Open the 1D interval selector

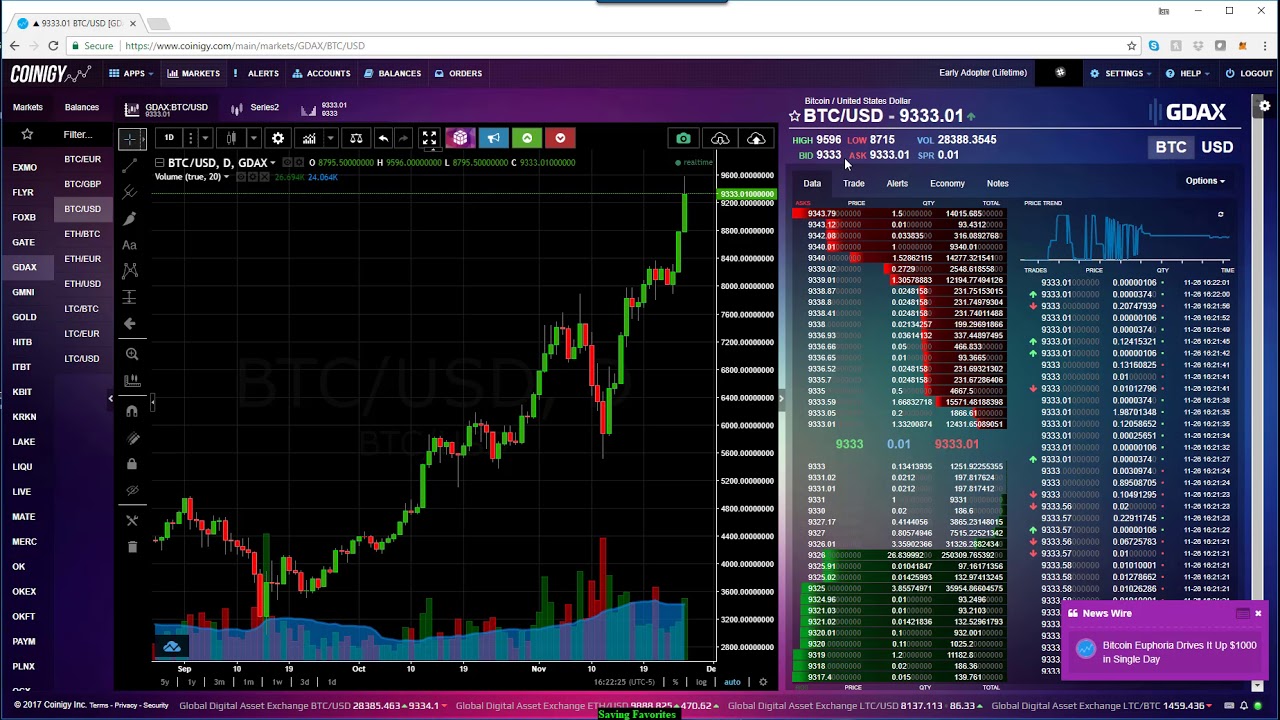click(x=169, y=138)
